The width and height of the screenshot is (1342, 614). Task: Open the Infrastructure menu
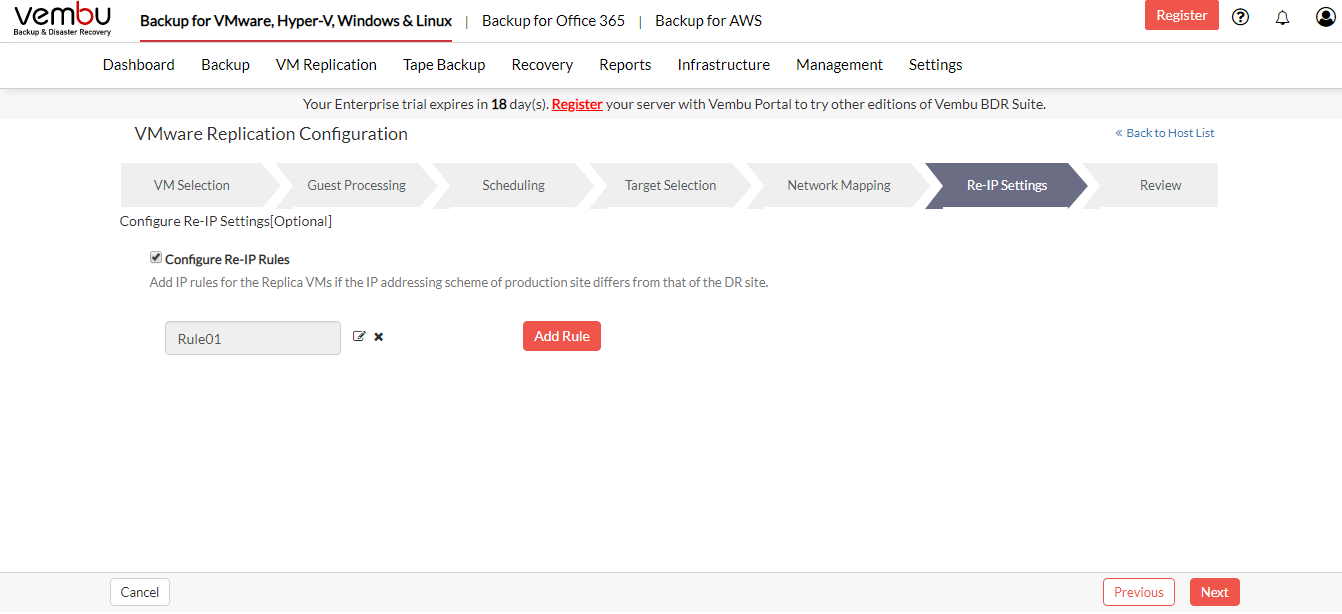724,65
